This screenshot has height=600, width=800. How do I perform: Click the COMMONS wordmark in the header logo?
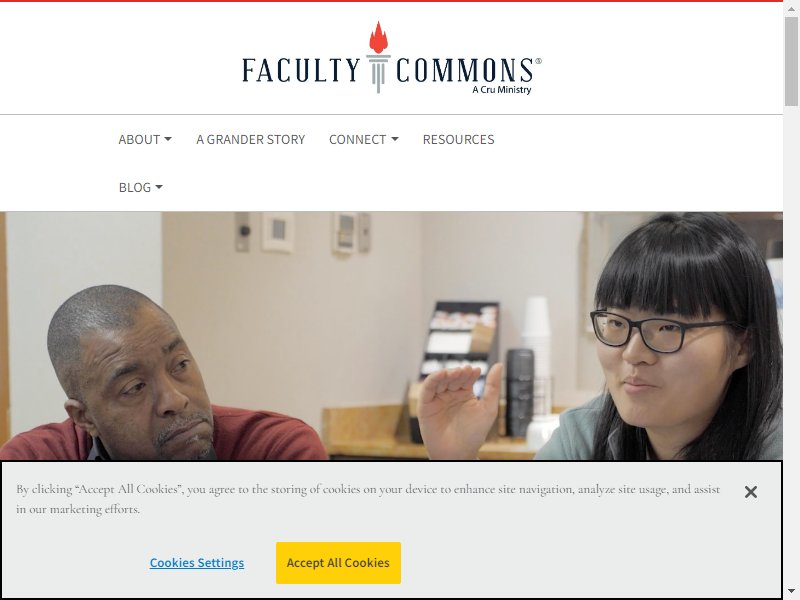465,70
